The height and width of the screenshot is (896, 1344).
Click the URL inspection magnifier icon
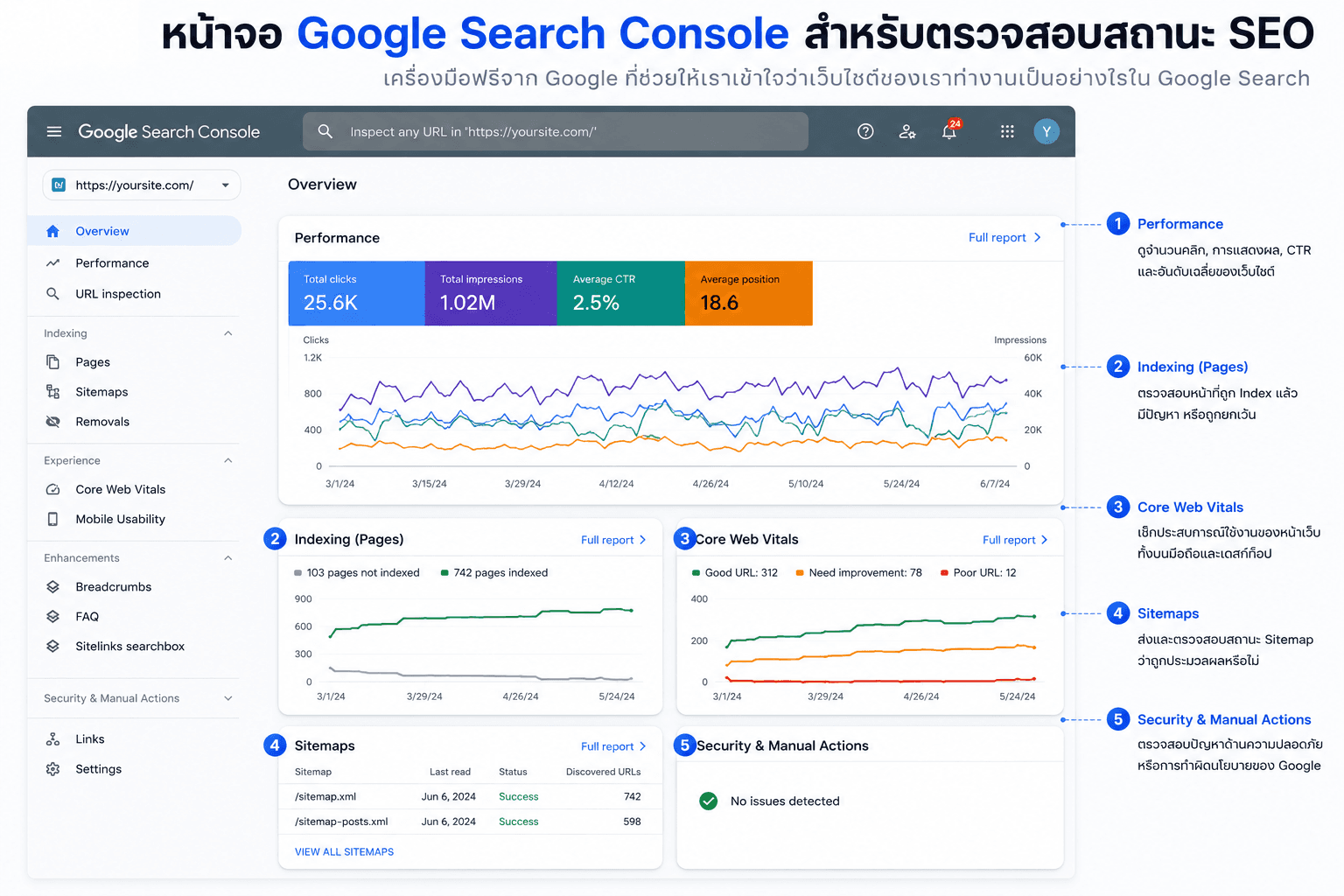52,294
